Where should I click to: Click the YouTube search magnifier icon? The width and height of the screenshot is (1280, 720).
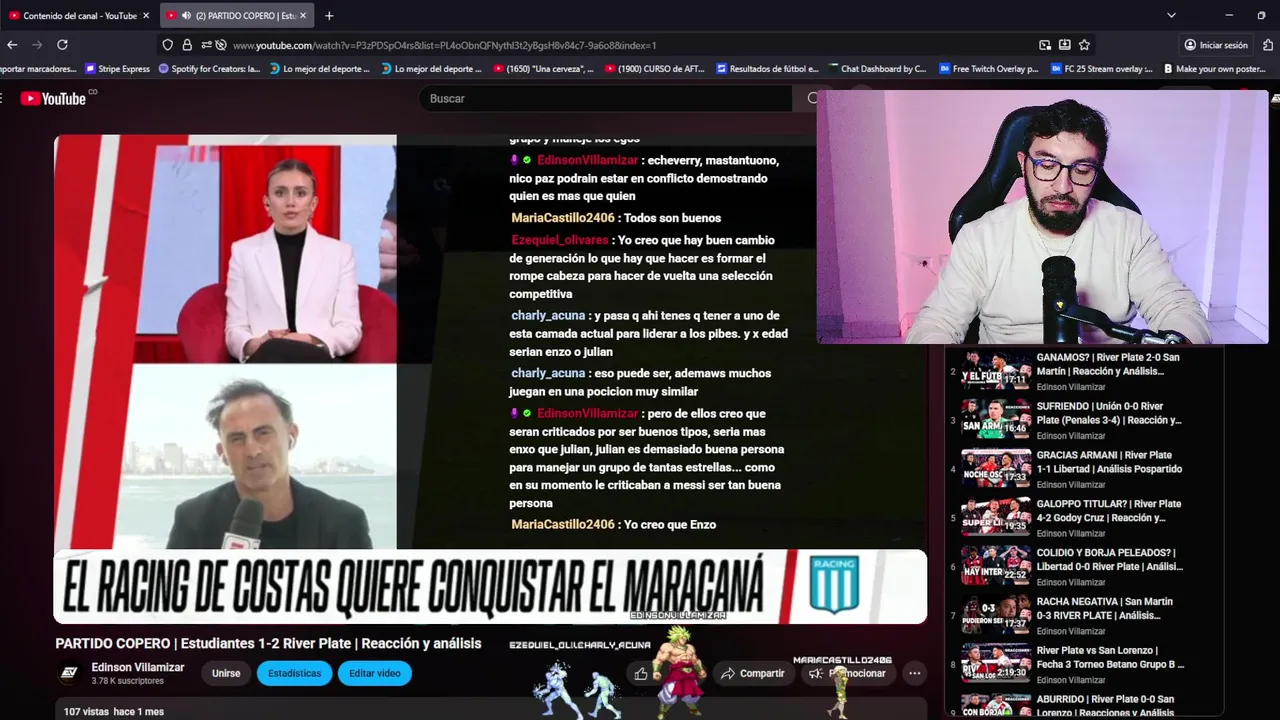coord(812,98)
